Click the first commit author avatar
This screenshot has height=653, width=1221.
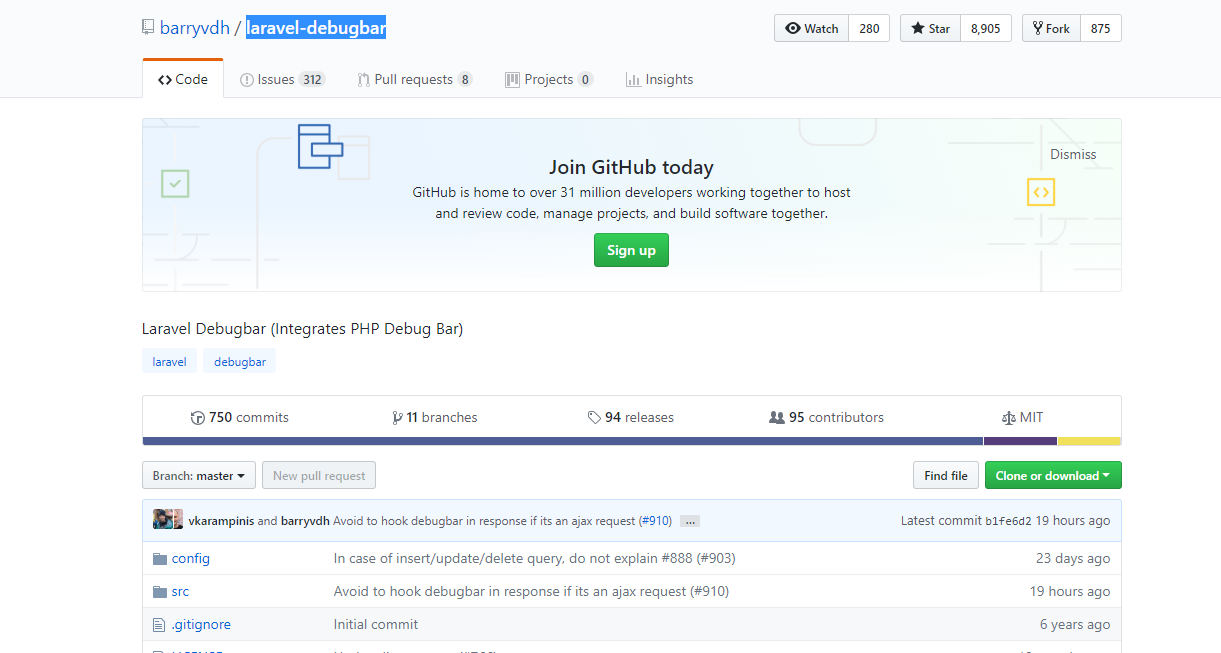tap(163, 520)
